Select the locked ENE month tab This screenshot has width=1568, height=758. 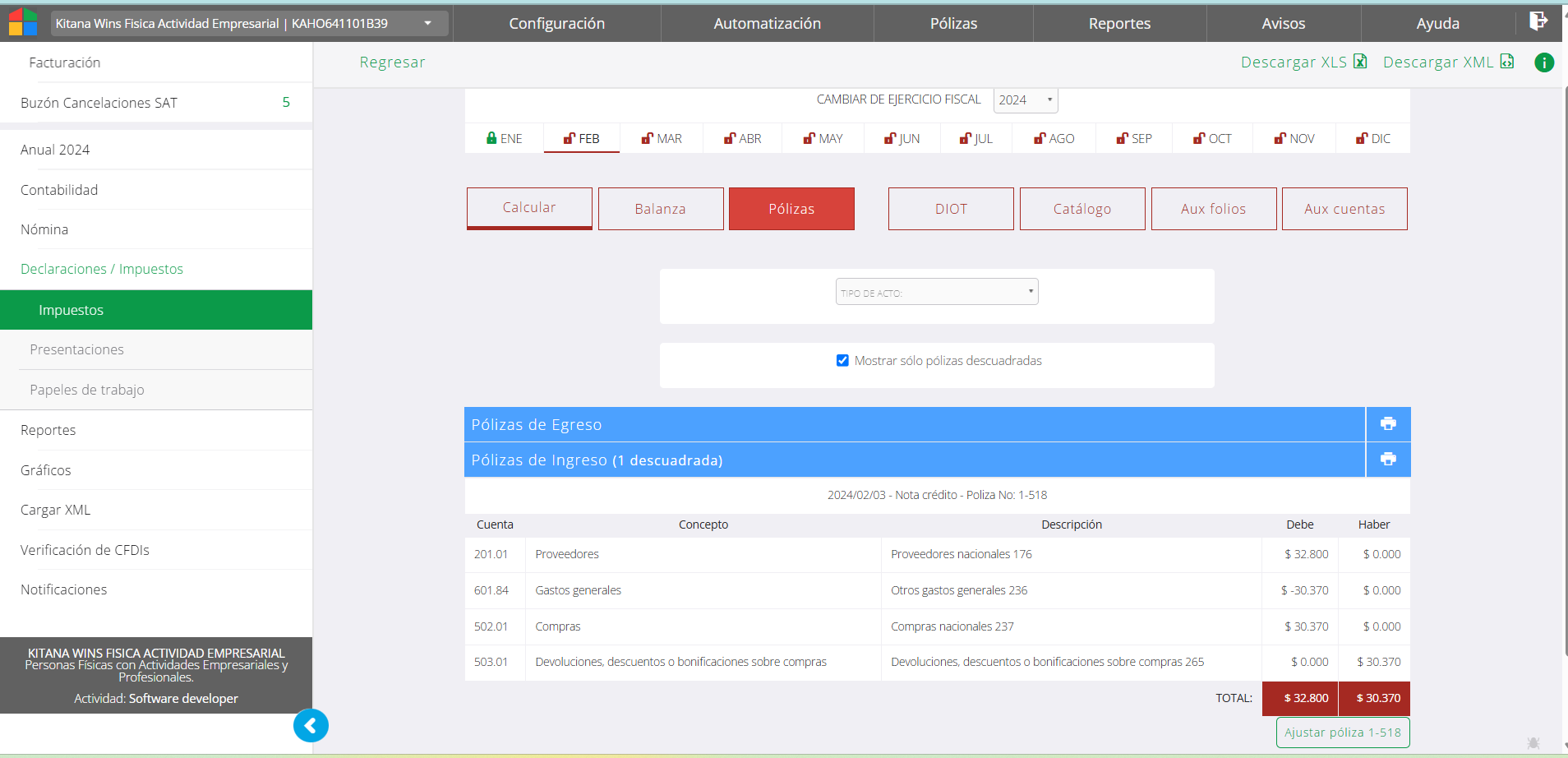[x=504, y=139]
